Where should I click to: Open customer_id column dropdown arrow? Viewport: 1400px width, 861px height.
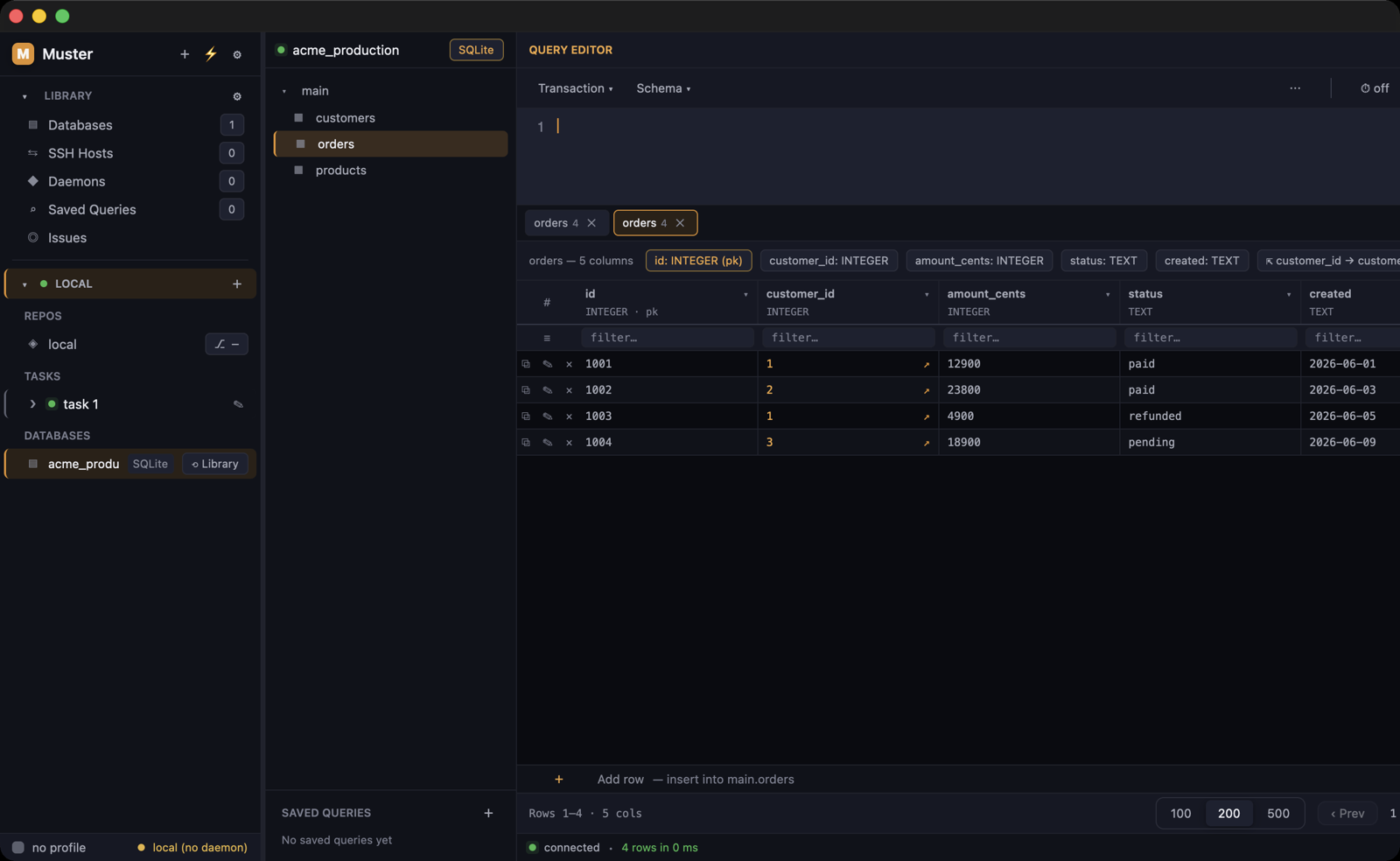pos(927,295)
